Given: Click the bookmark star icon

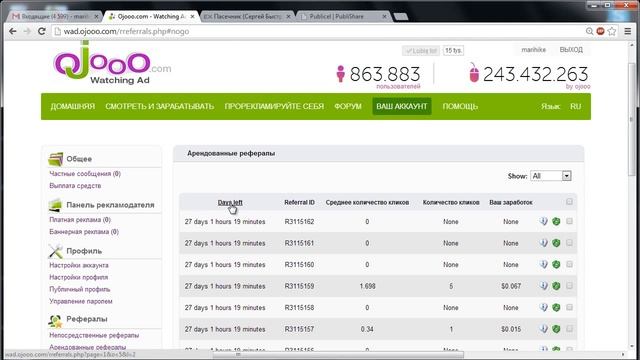Looking at the screenshot, I should point(612,31).
